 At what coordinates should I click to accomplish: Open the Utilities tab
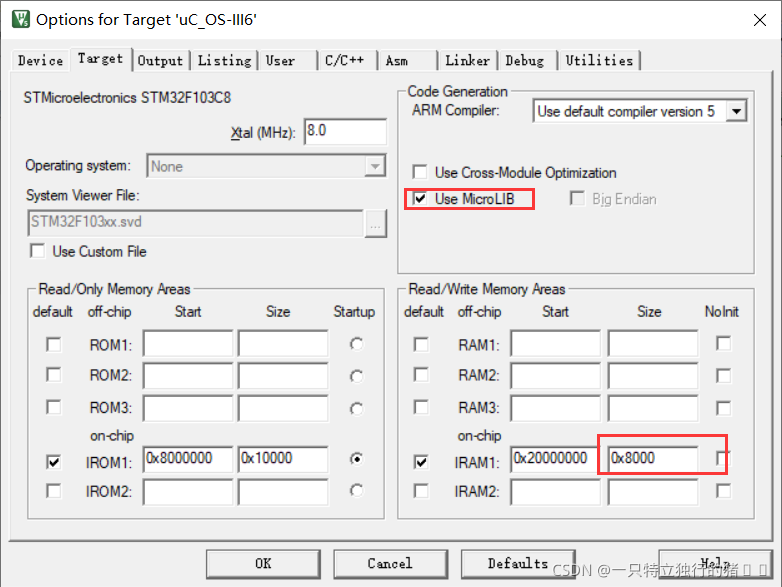599,61
